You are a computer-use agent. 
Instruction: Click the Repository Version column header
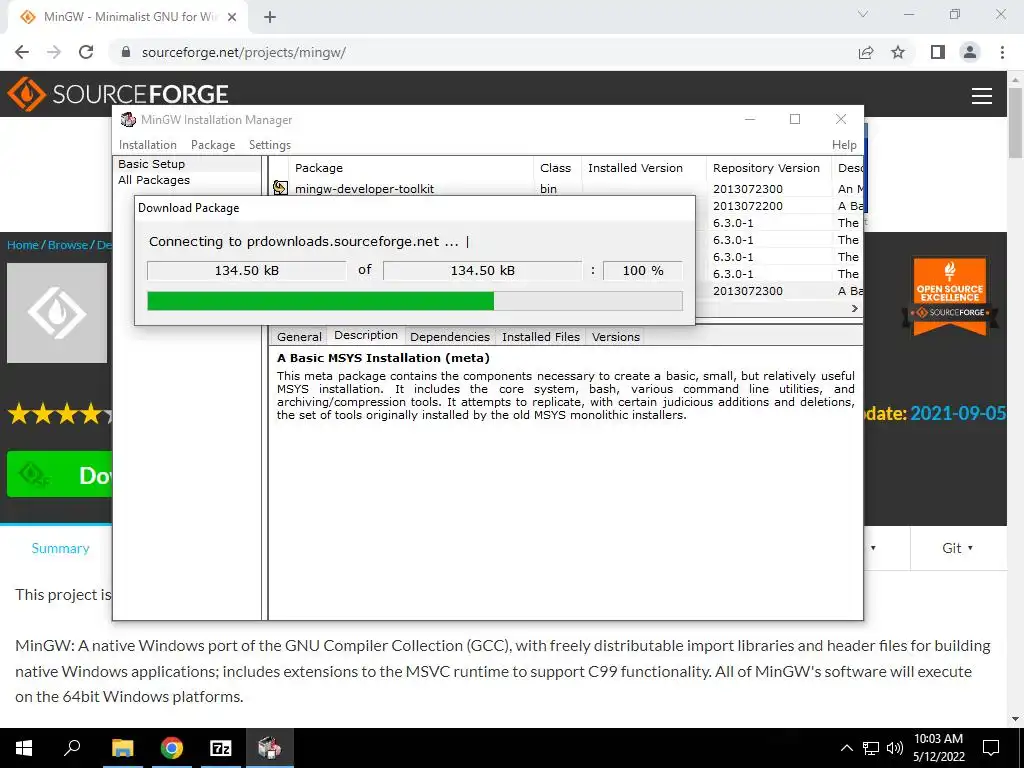768,168
